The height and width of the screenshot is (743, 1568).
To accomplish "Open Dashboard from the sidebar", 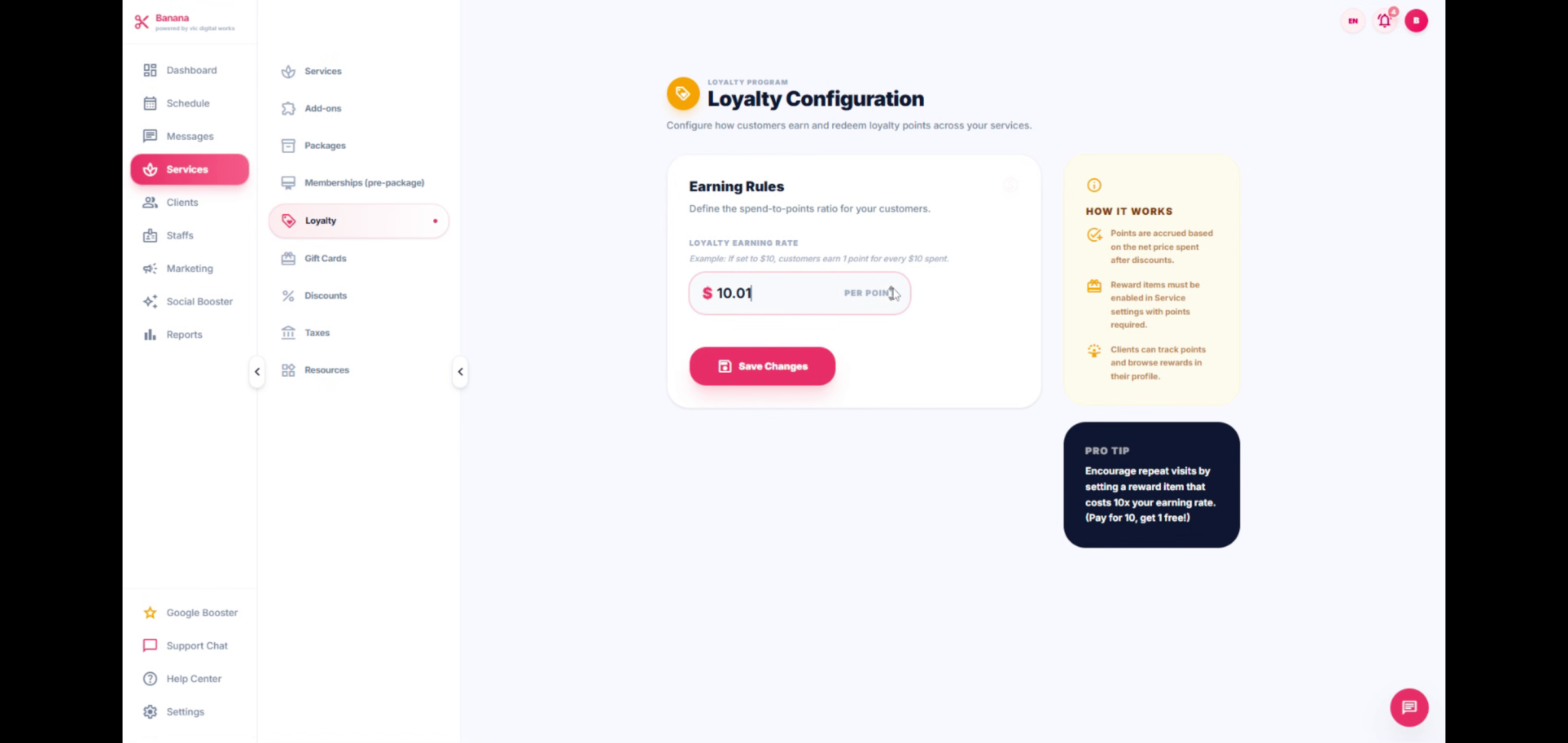I will click(x=191, y=71).
